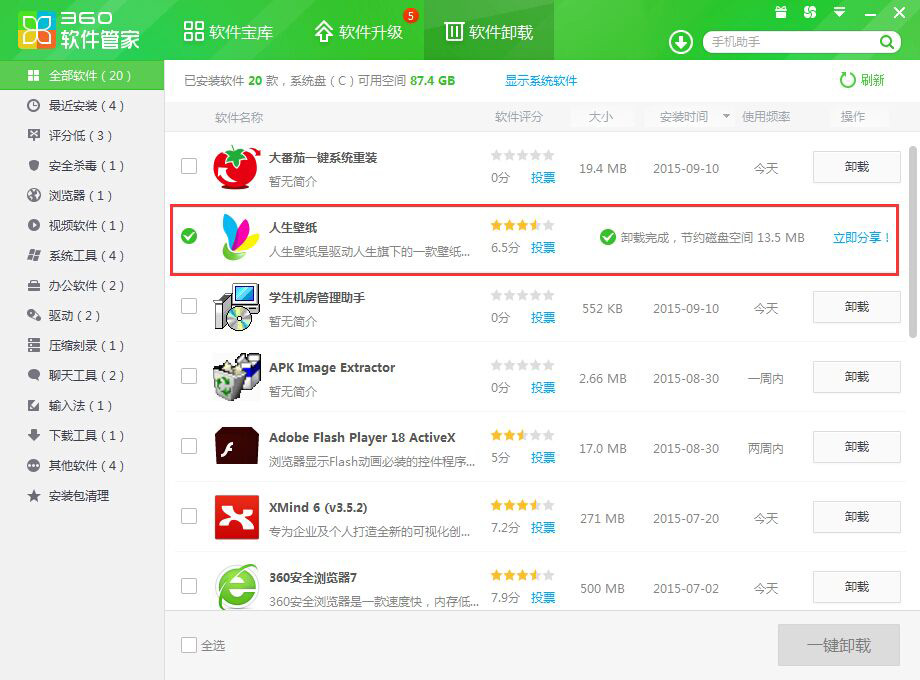Viewport: 920px width, 680px height.
Task: Uninstall 大番茄一键系统重装 with 卸载 button
Action: (x=856, y=167)
